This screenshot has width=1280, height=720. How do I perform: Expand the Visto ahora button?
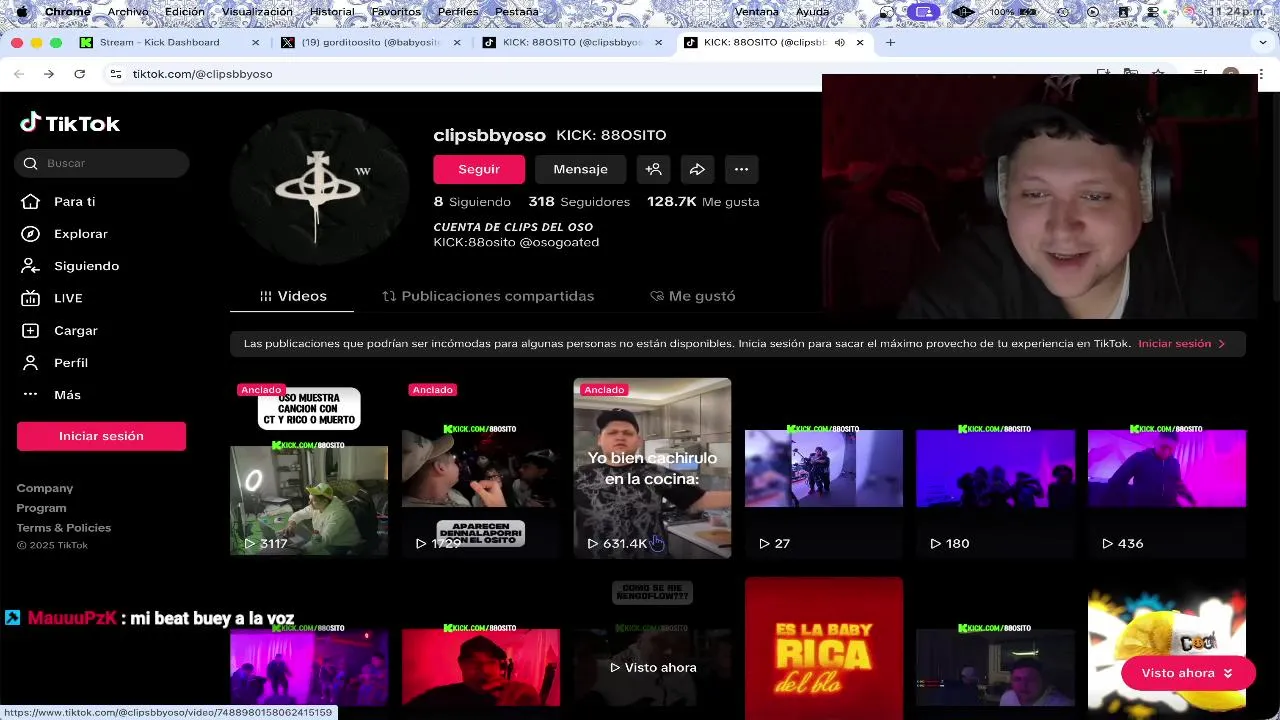1188,673
